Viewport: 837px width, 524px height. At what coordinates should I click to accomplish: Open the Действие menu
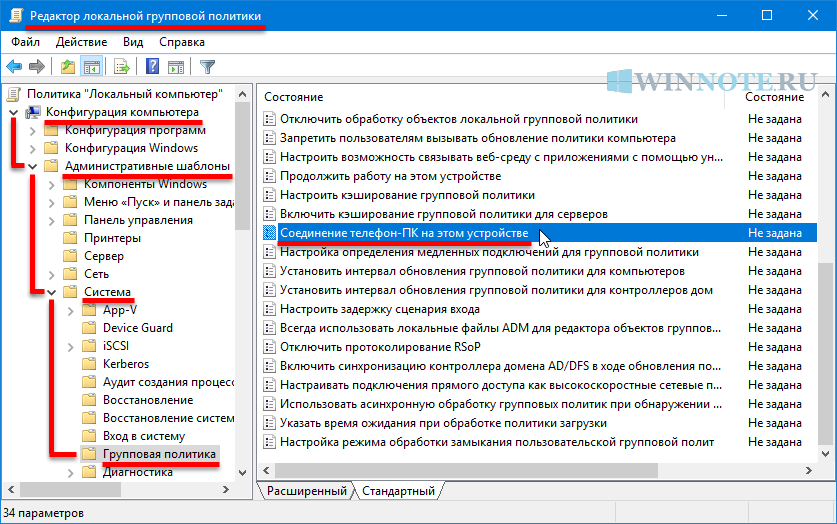[81, 42]
